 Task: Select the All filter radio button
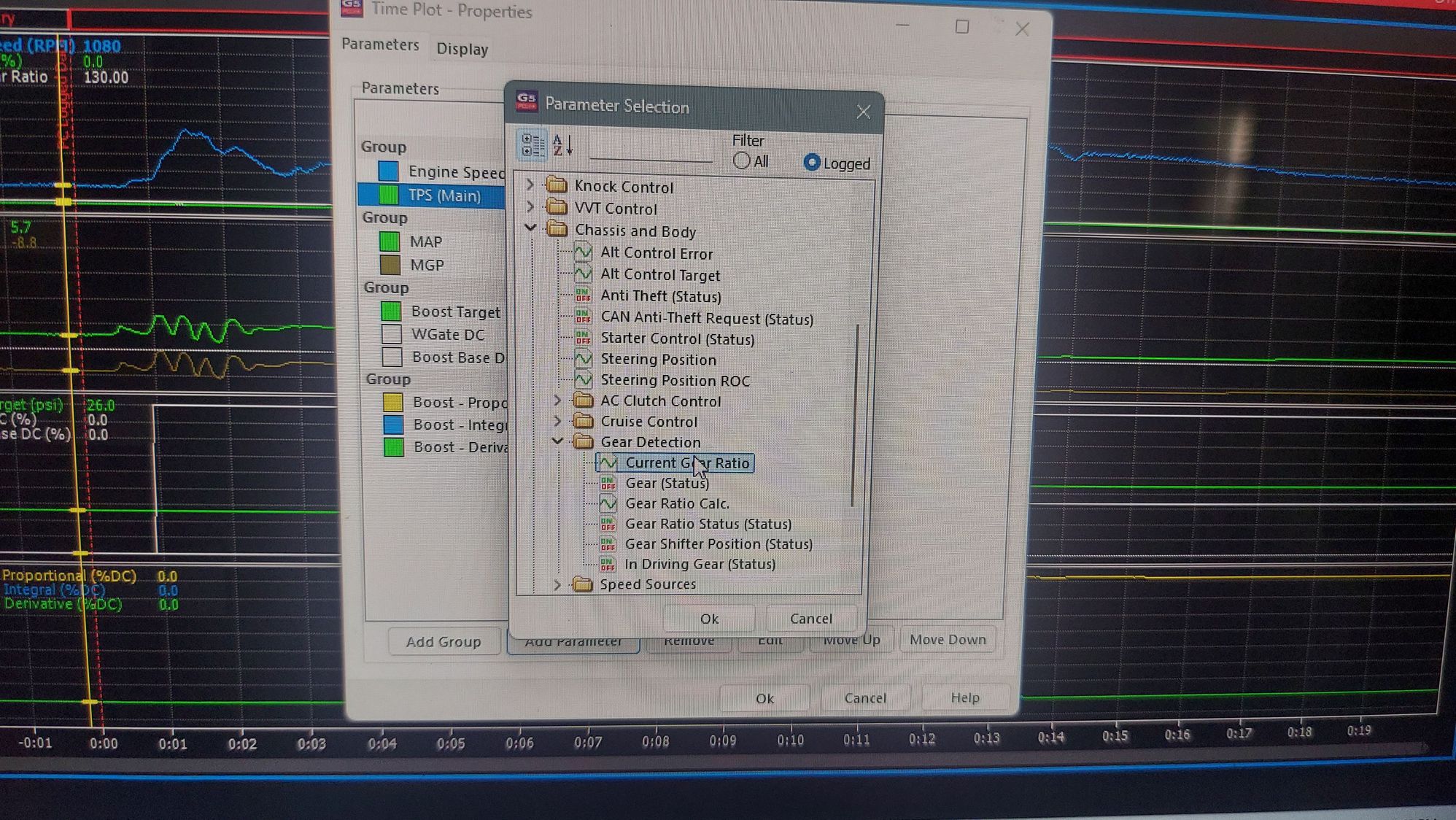742,161
